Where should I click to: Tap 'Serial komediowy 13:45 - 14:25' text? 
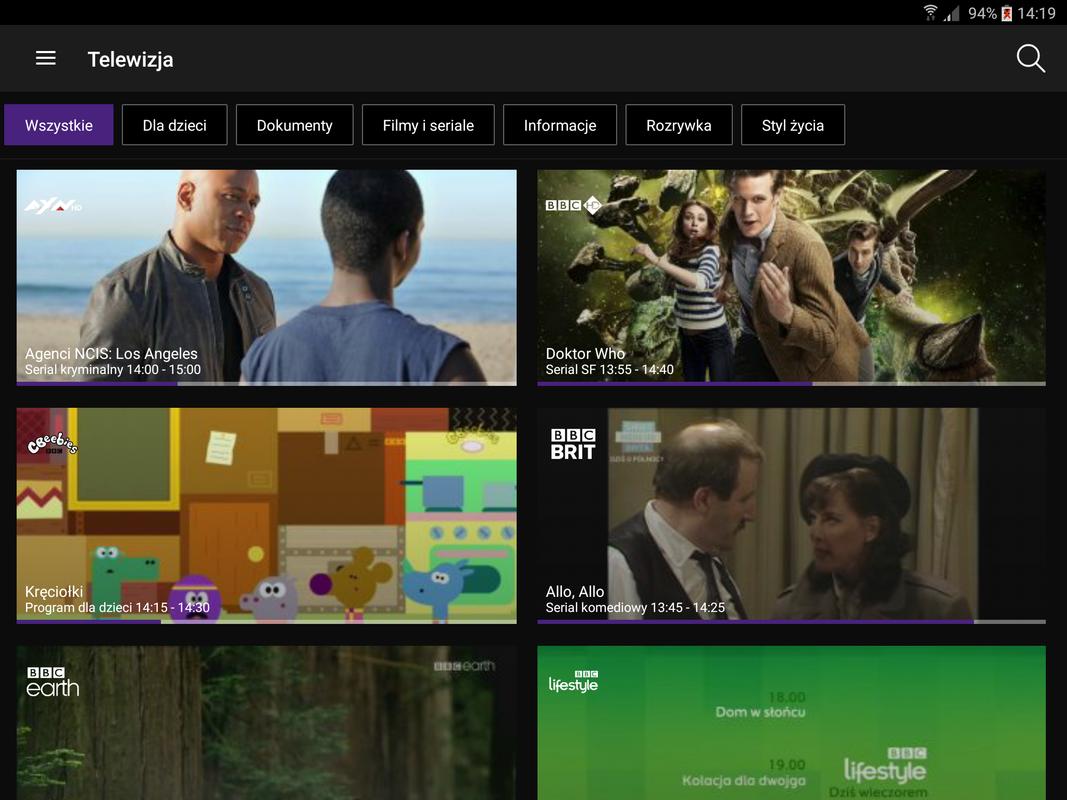636,608
